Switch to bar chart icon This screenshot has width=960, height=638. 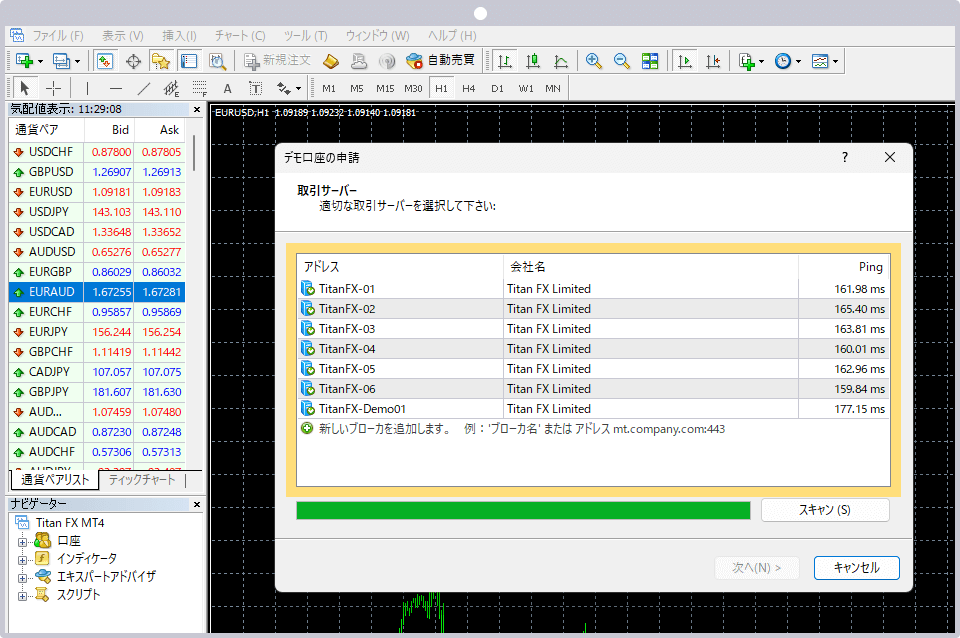click(504, 61)
